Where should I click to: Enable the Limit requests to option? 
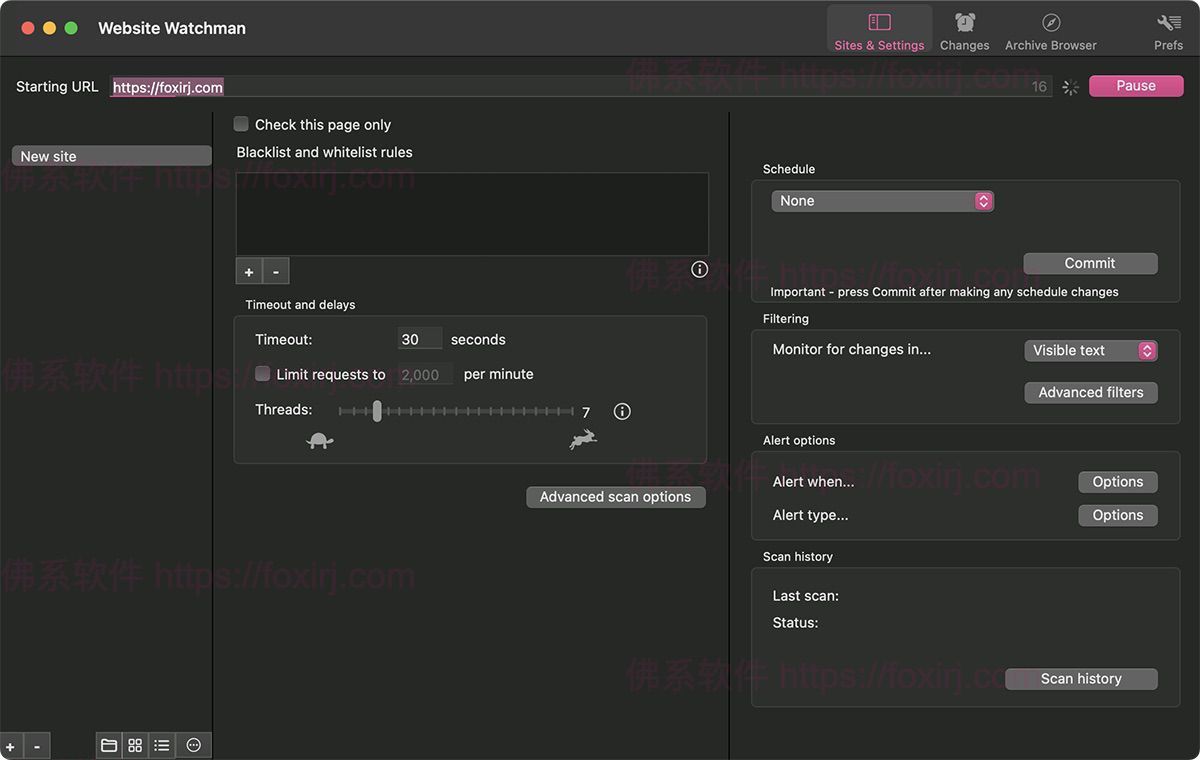(x=262, y=374)
